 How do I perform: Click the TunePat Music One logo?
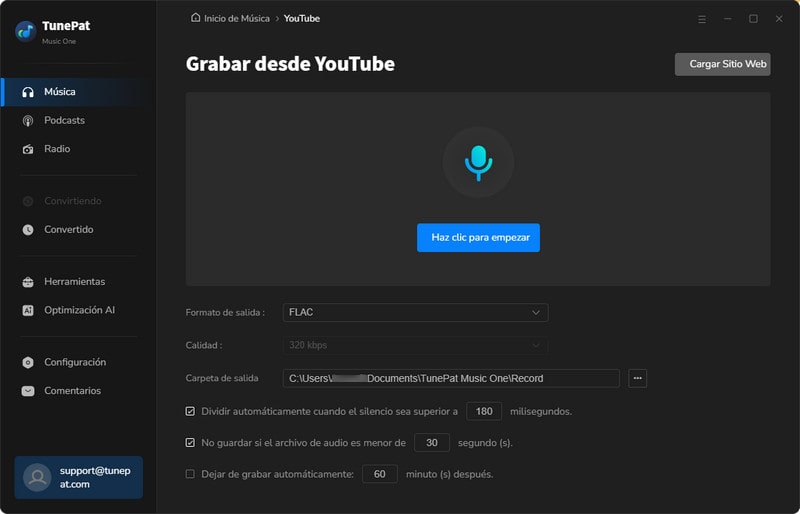[26, 32]
